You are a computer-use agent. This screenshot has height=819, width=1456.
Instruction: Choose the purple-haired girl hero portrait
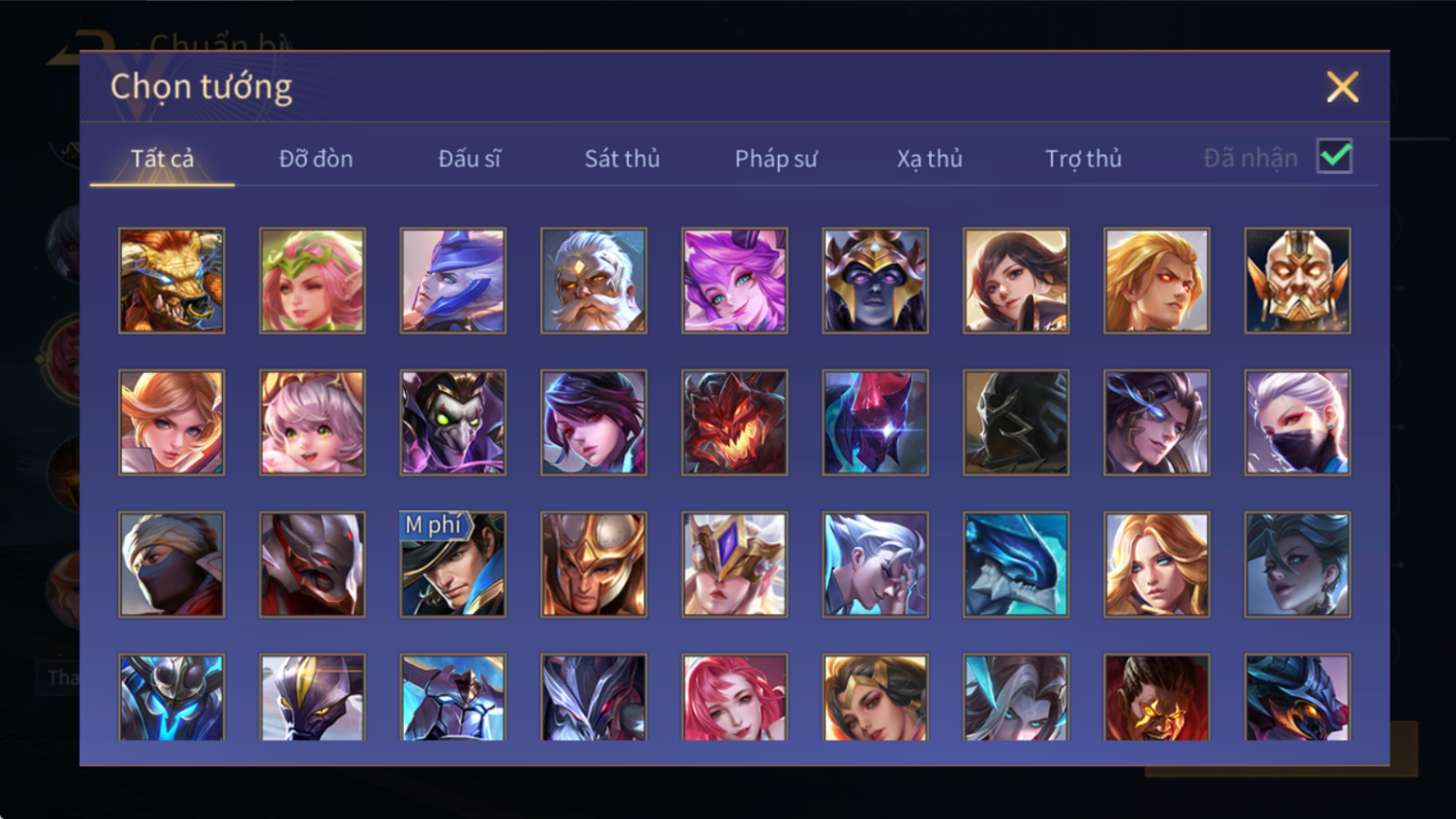click(x=735, y=281)
